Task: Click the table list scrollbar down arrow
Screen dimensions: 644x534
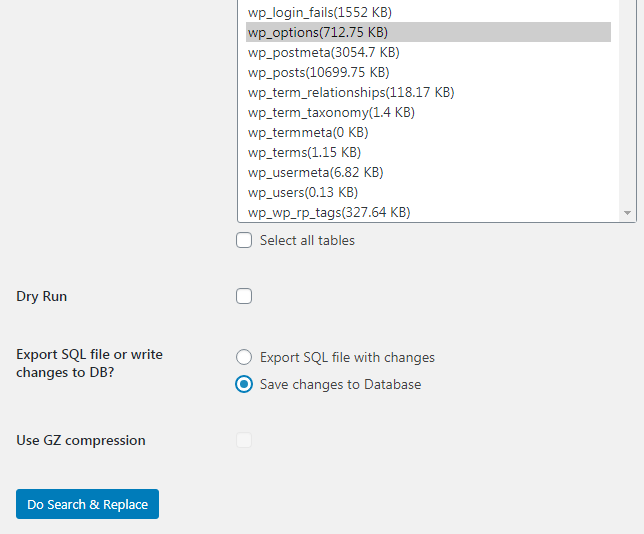Action: point(627,213)
